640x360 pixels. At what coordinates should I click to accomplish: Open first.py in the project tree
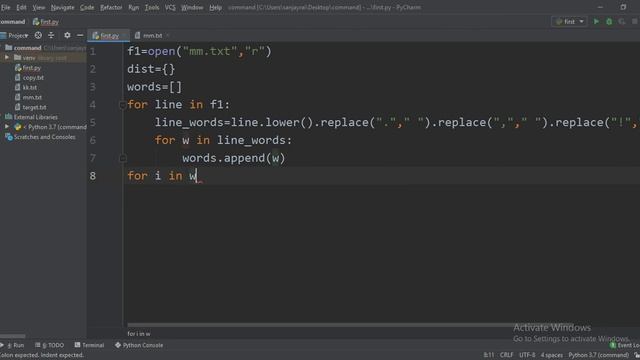[x=32, y=68]
